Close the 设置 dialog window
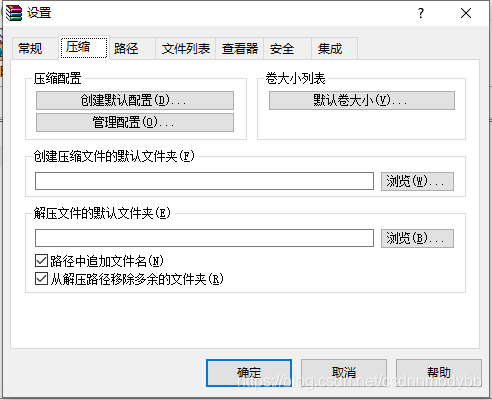Screen dimensions: 492x400 pyautogui.click(x=466, y=13)
